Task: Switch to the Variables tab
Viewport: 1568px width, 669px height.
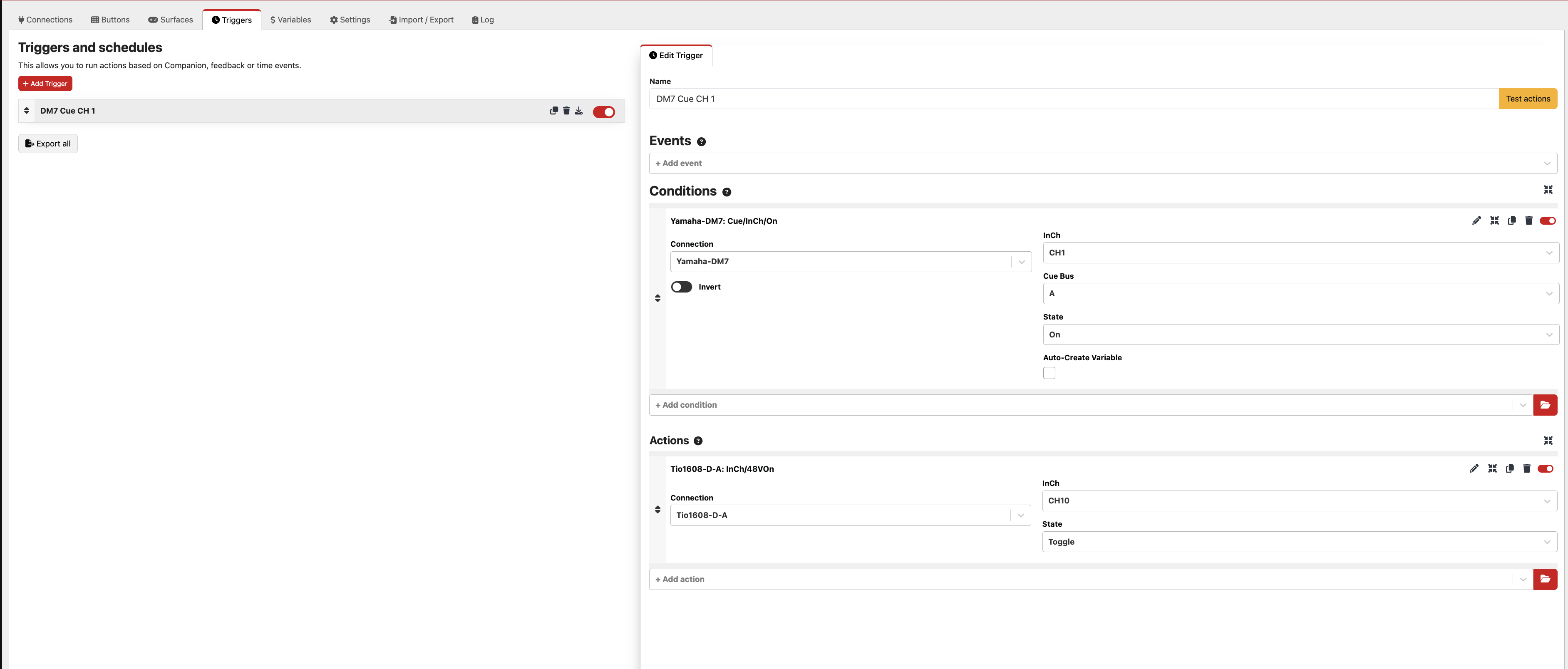Action: pyautogui.click(x=290, y=20)
